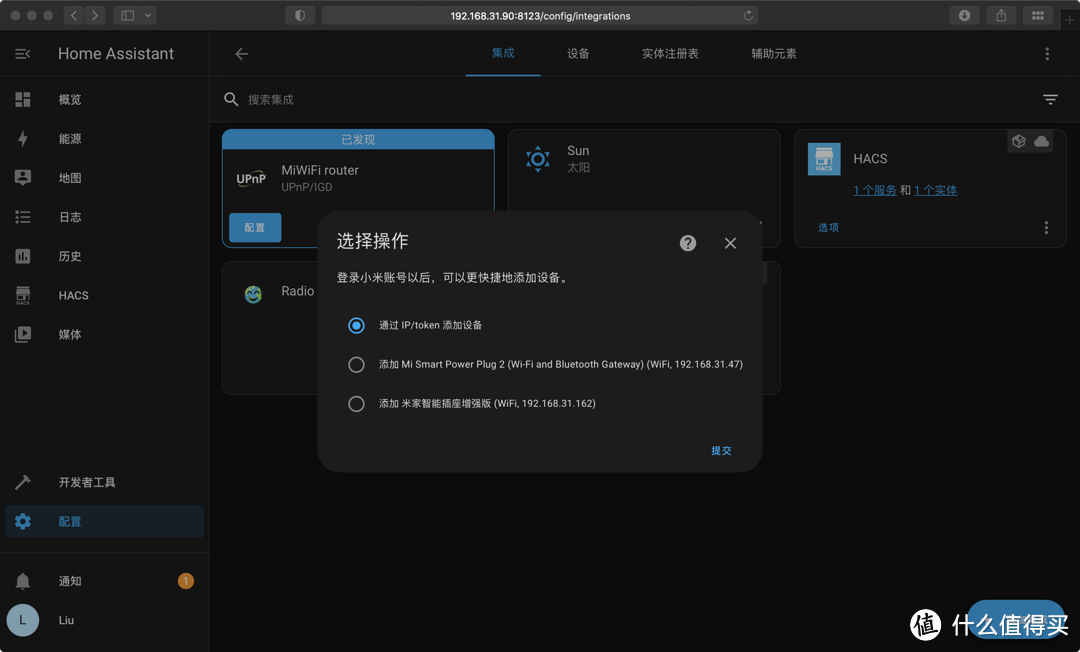This screenshot has width=1080, height=652.
Task: Select the Mi Smart Power Plug 2 option
Action: [x=356, y=364]
